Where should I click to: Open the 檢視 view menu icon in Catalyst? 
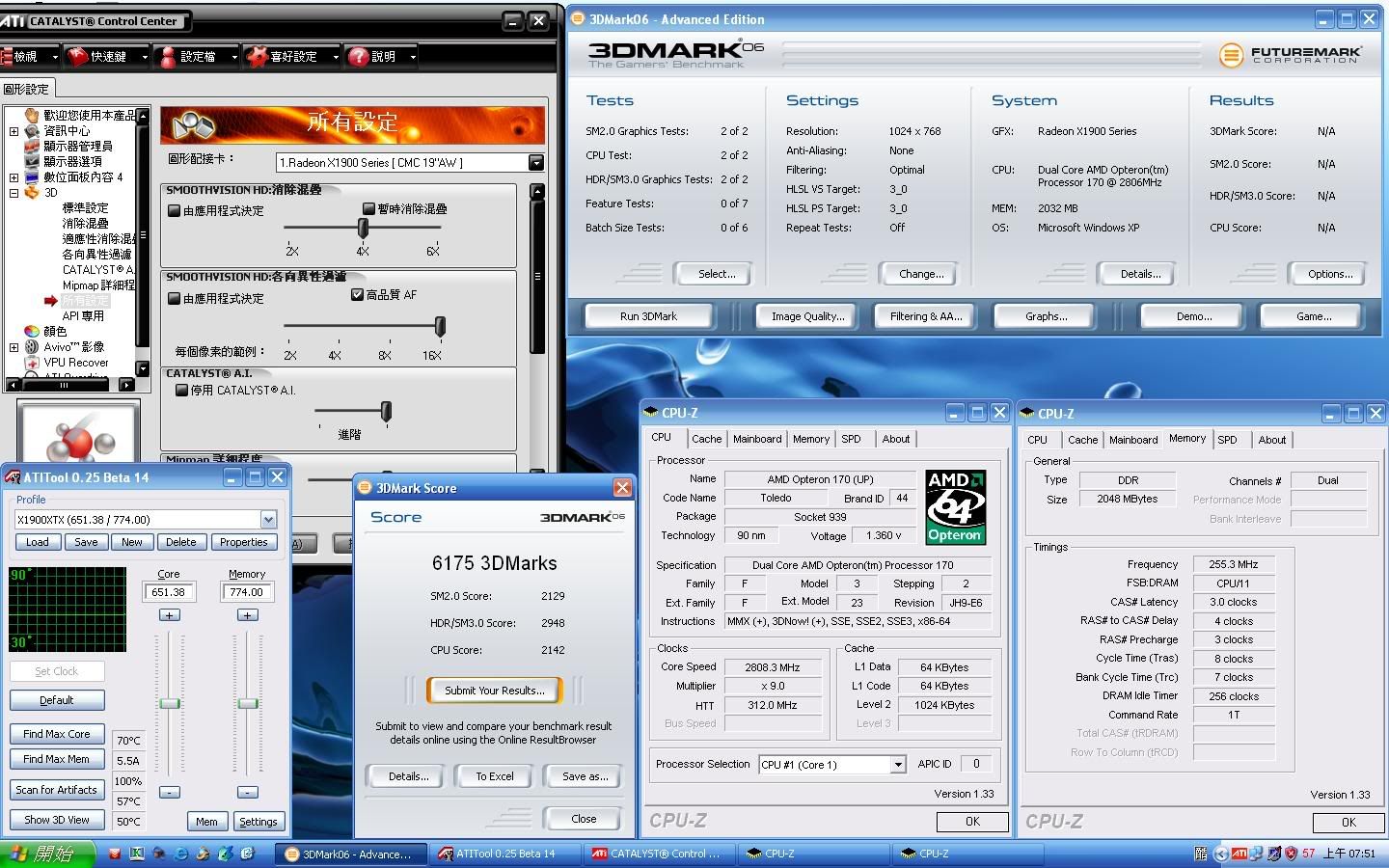(6, 57)
